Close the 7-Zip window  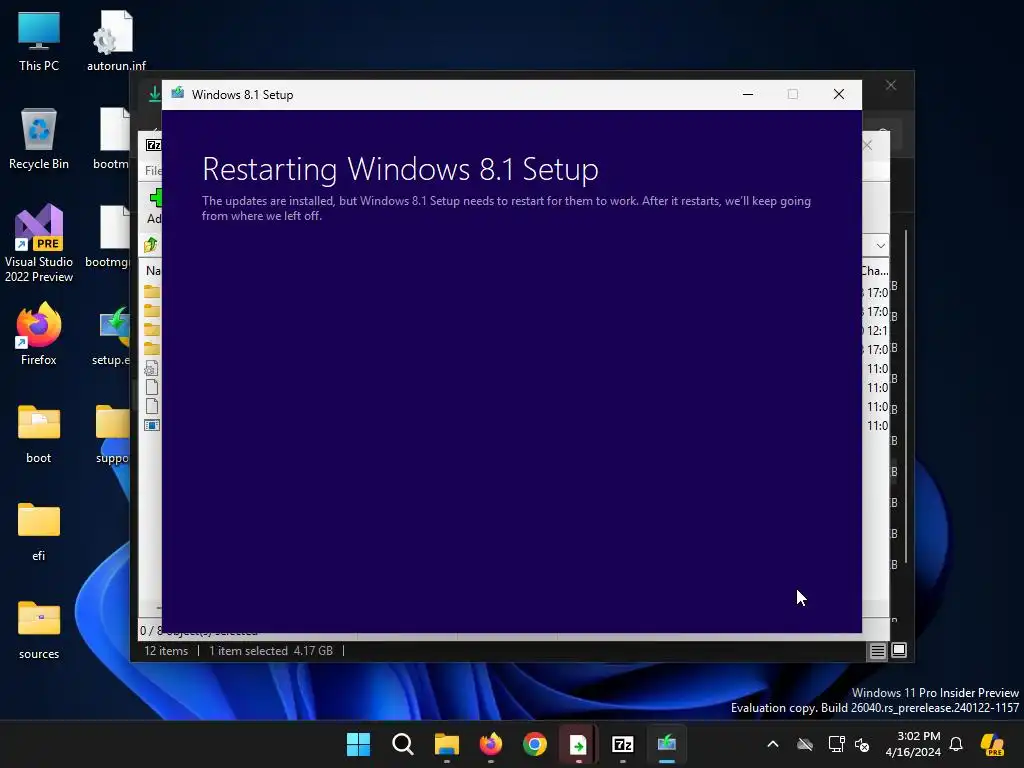(867, 145)
